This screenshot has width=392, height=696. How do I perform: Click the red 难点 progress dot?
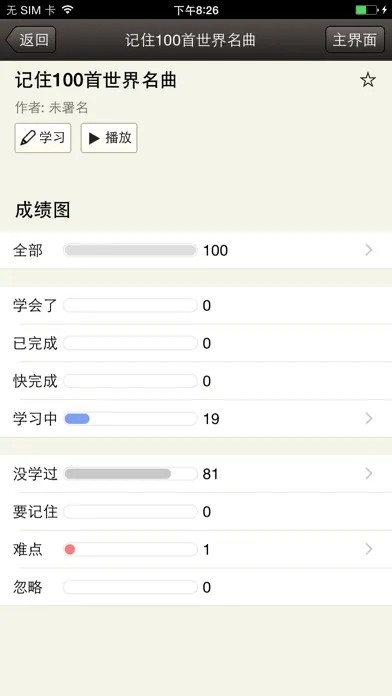[70, 550]
